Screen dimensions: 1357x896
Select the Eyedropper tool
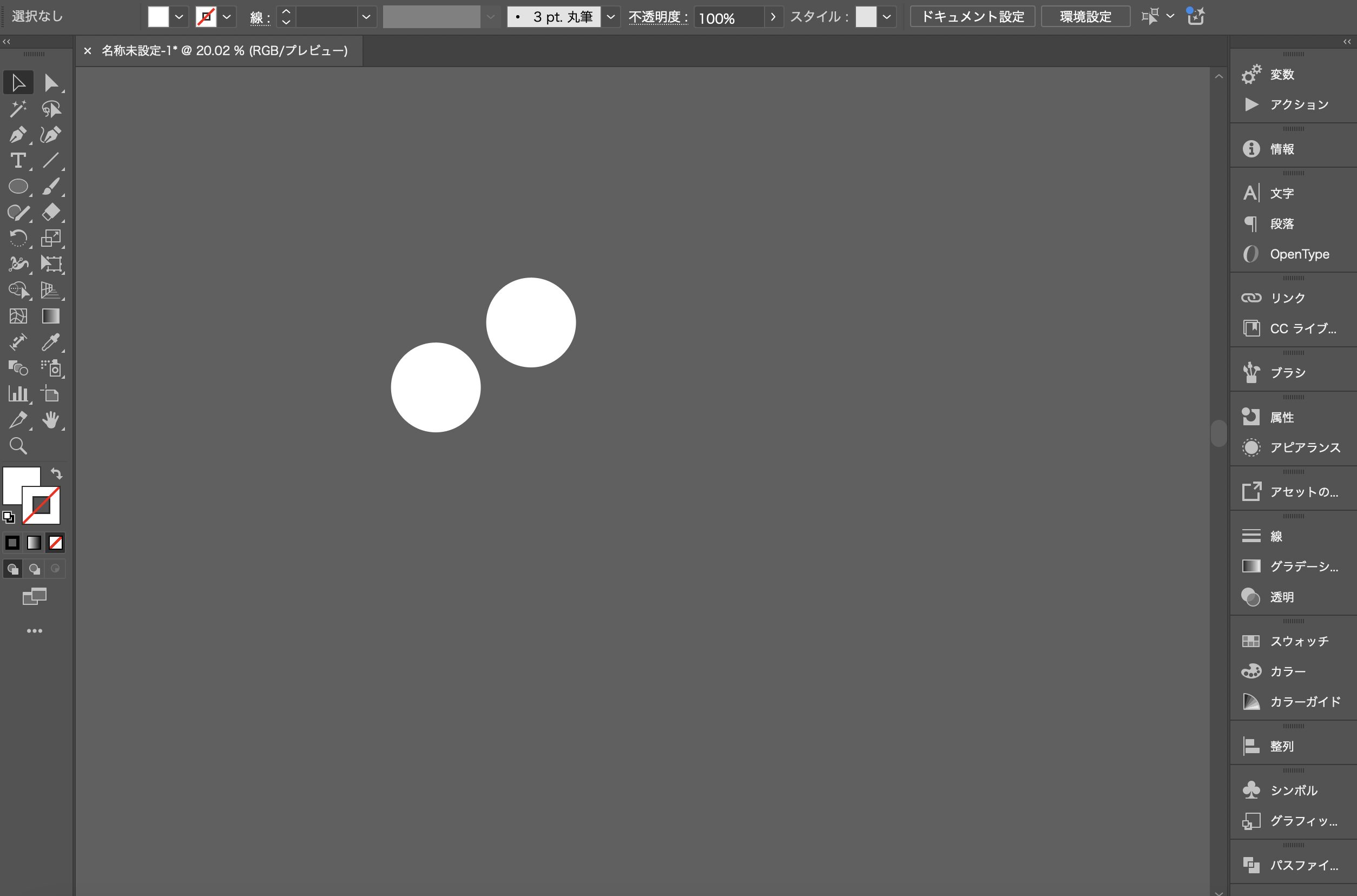pos(50,342)
